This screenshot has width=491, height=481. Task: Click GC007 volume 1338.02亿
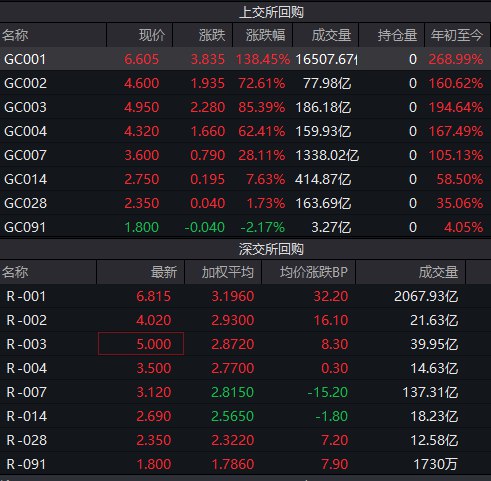tap(327, 155)
